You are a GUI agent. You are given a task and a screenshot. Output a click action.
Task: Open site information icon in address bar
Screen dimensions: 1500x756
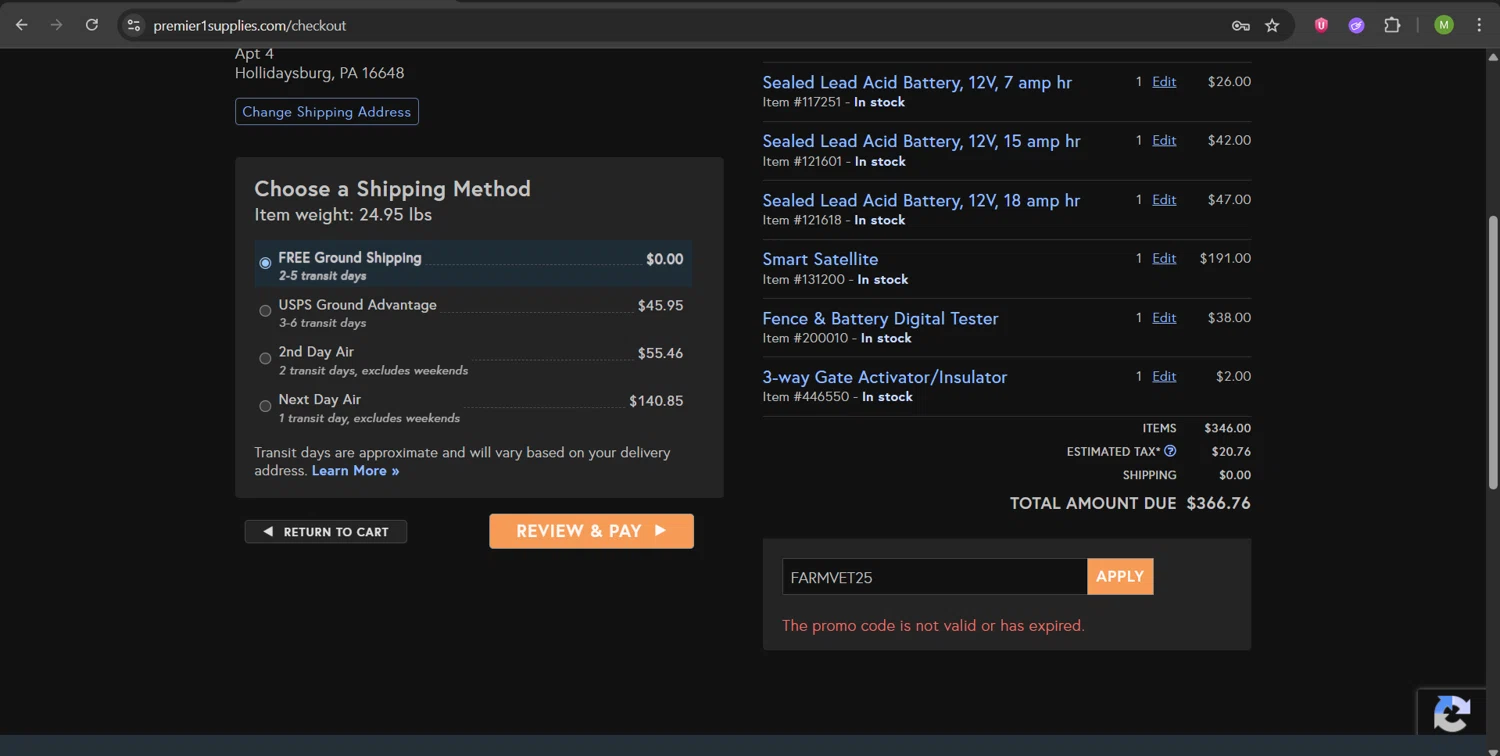pyautogui.click(x=134, y=25)
